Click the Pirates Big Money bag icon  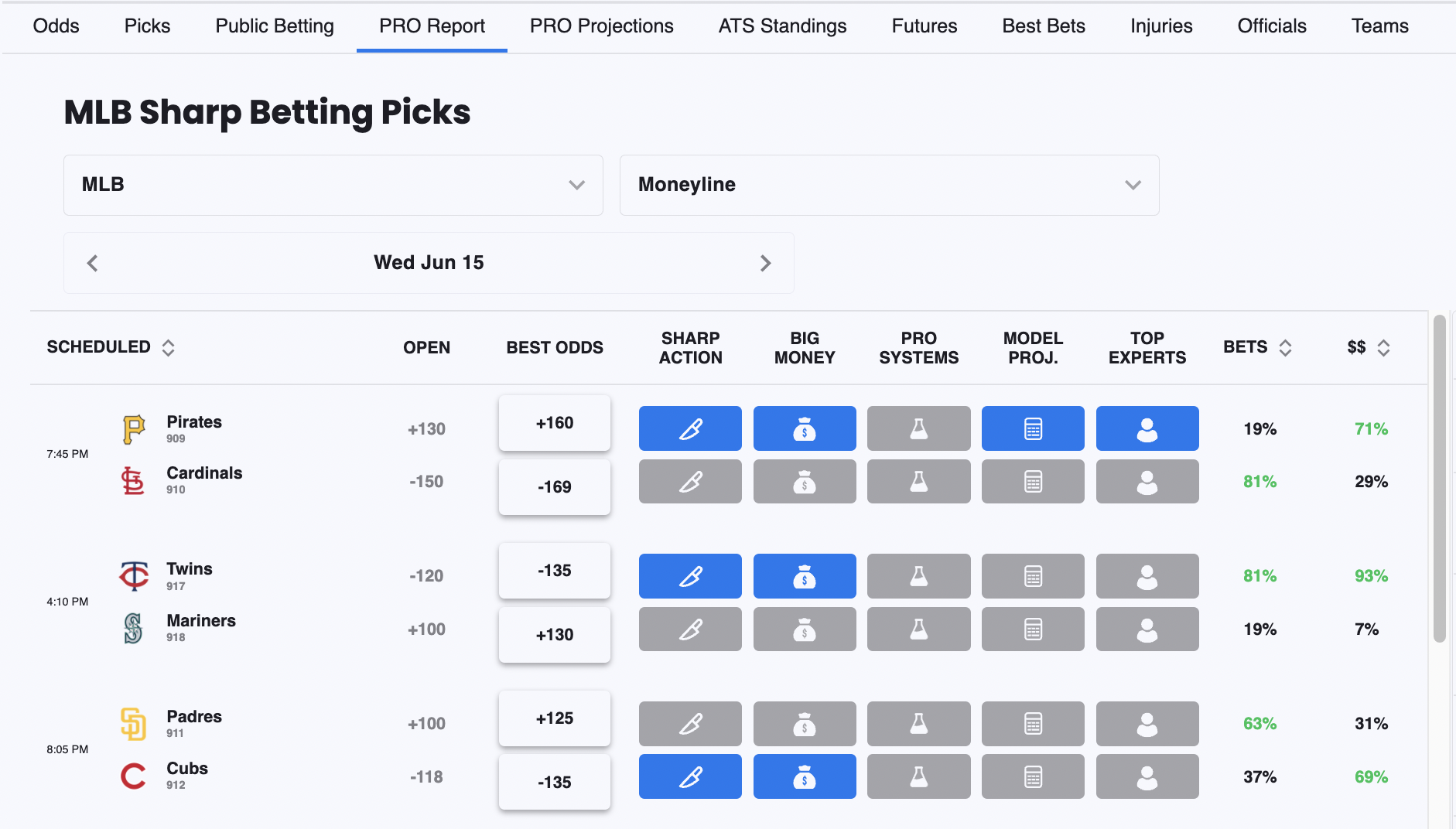click(x=804, y=428)
